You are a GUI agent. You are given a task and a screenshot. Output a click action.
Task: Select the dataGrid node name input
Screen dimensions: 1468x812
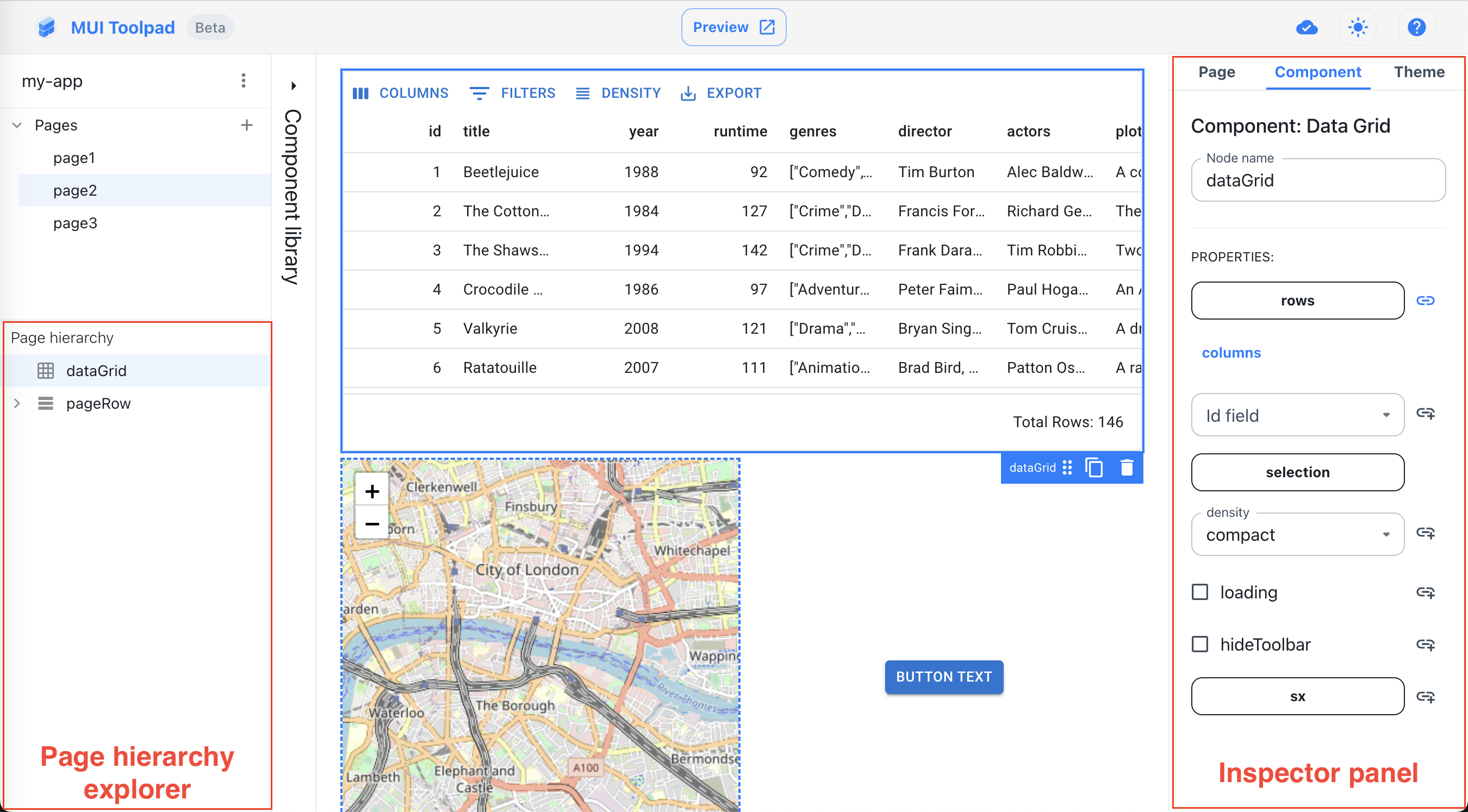tap(1318, 180)
